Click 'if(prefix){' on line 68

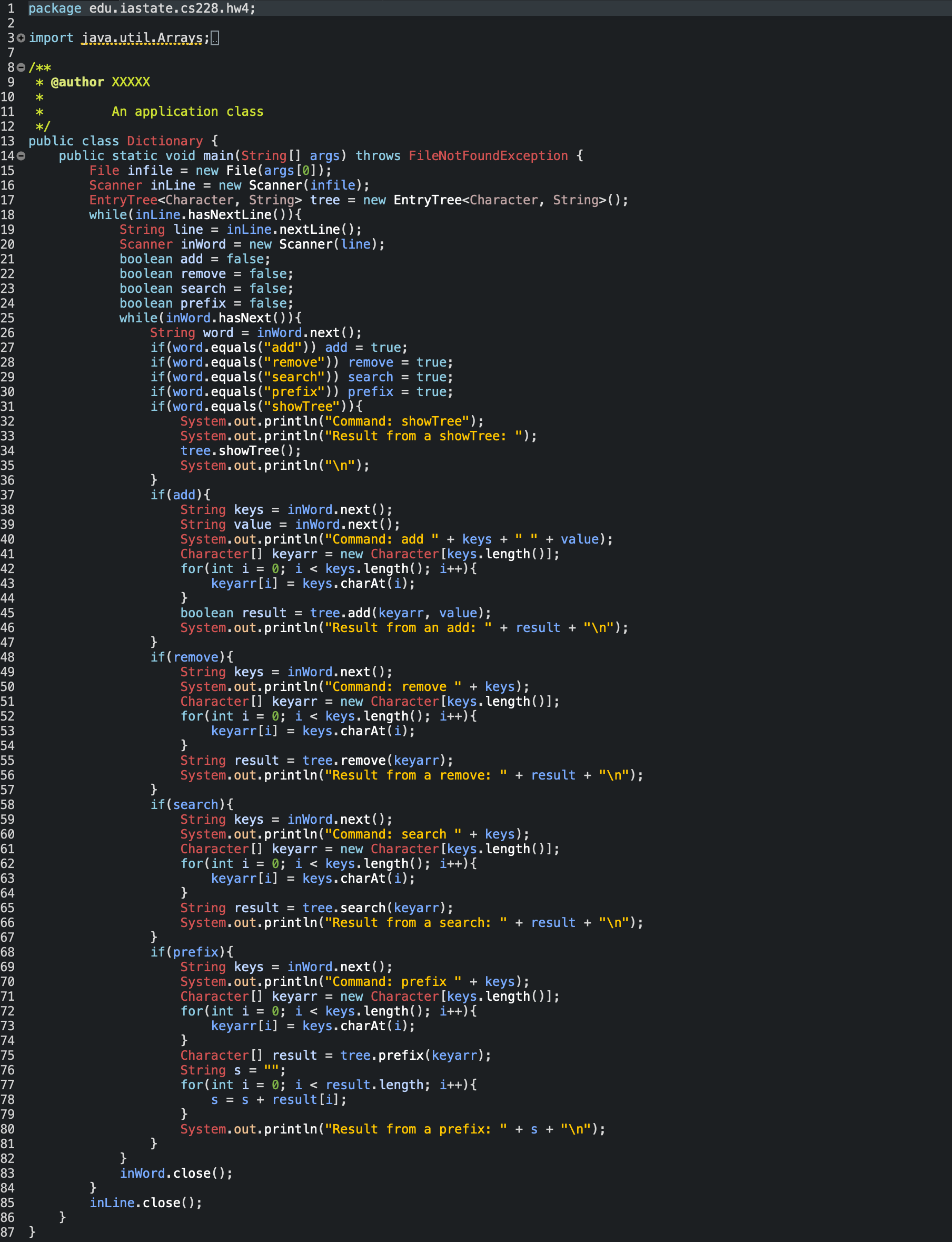192,952
